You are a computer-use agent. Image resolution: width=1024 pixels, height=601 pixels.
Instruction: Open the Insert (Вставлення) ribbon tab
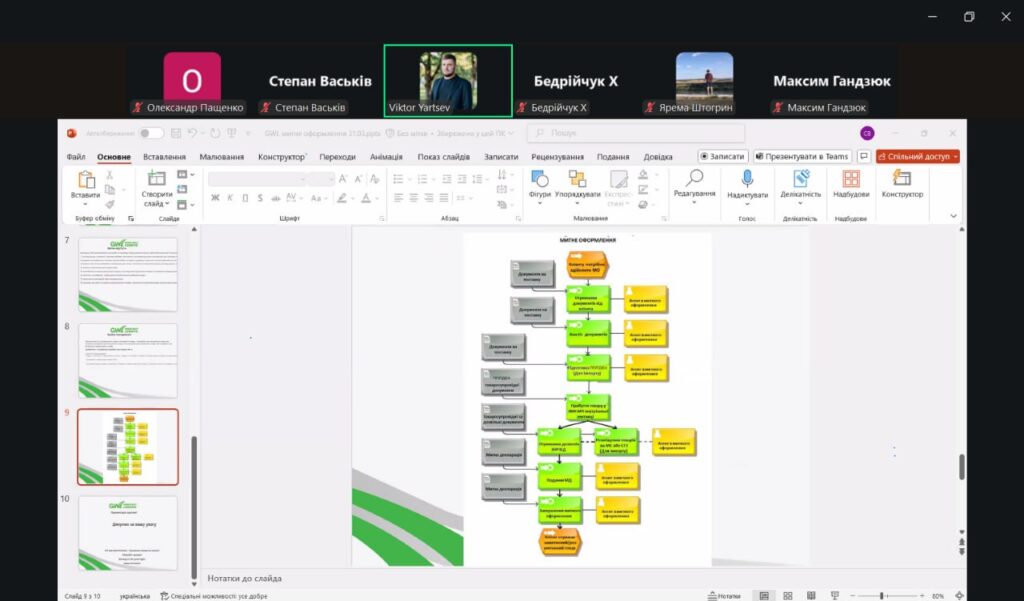164,157
